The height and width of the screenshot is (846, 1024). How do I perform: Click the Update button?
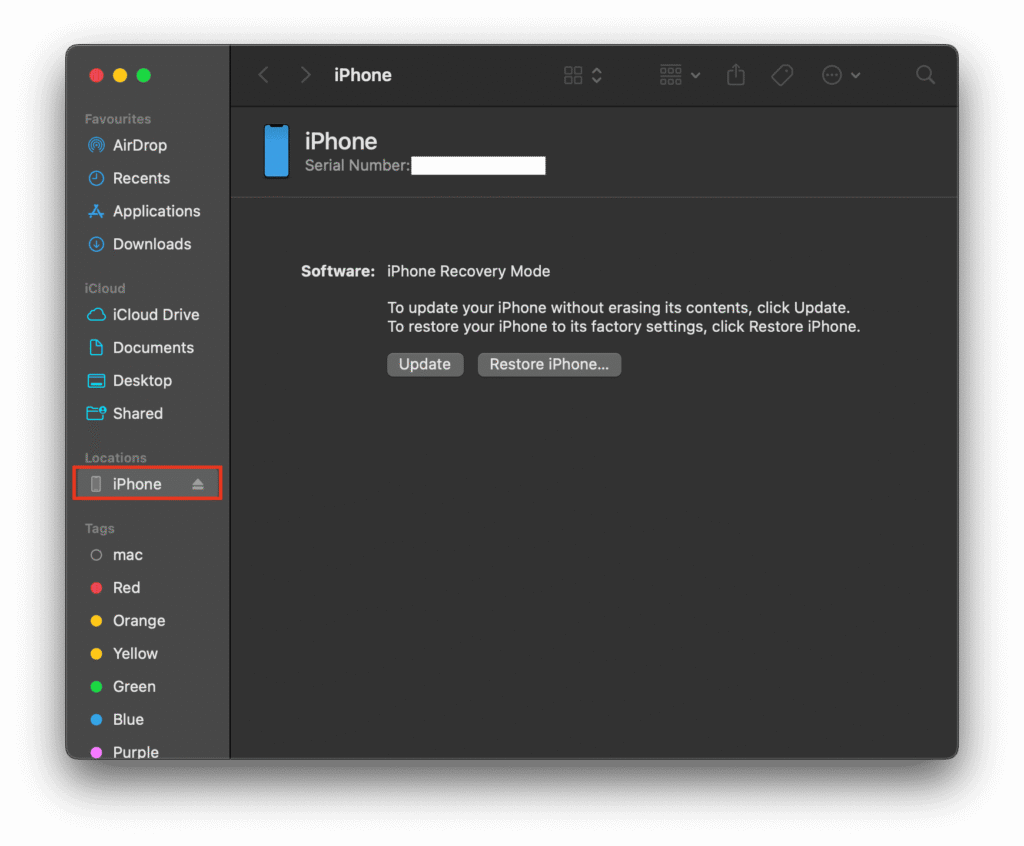tap(425, 364)
